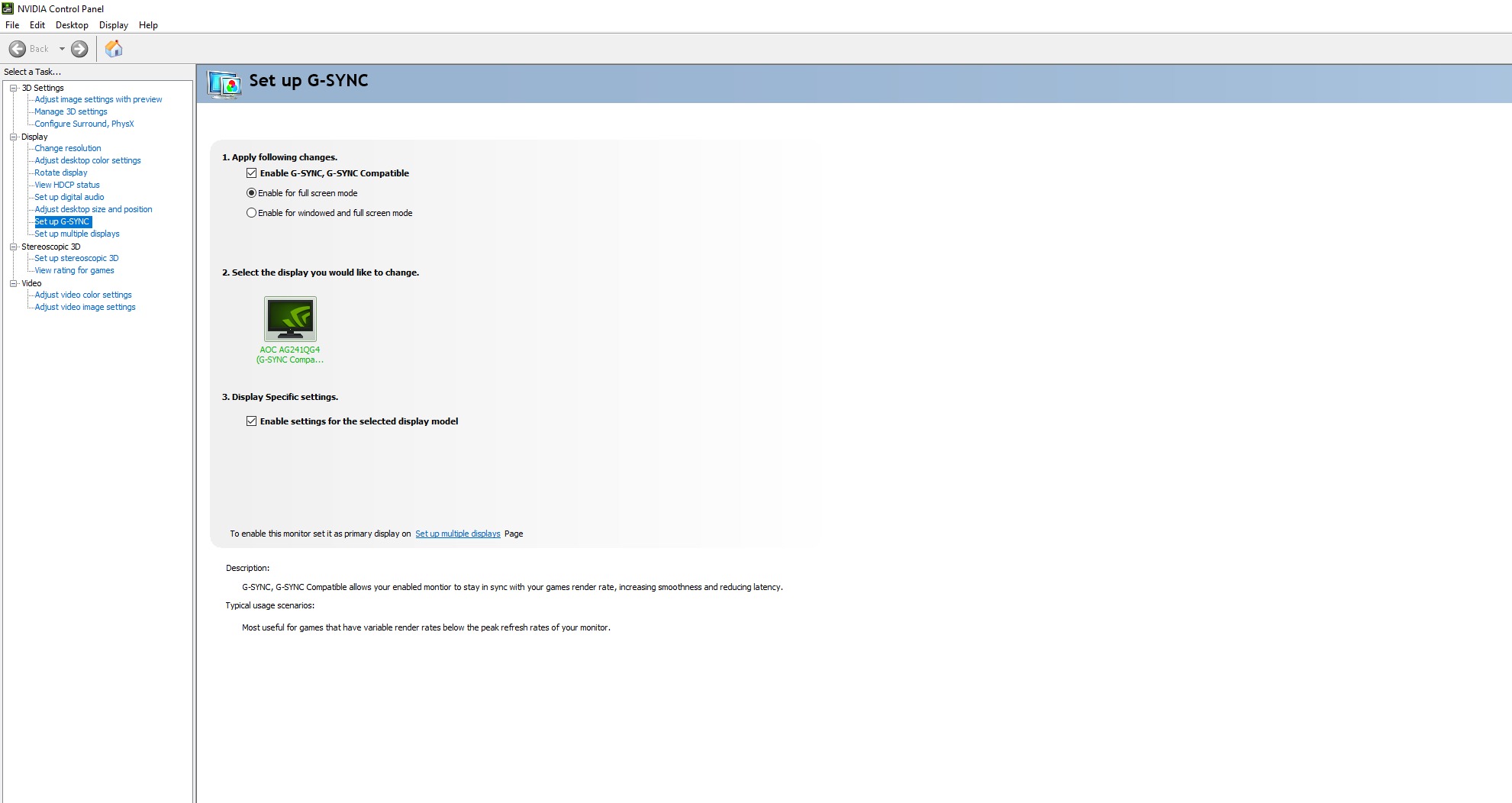Select the Stereoscopic 3D category label
Screen dimensions: 1512x803
pos(50,247)
